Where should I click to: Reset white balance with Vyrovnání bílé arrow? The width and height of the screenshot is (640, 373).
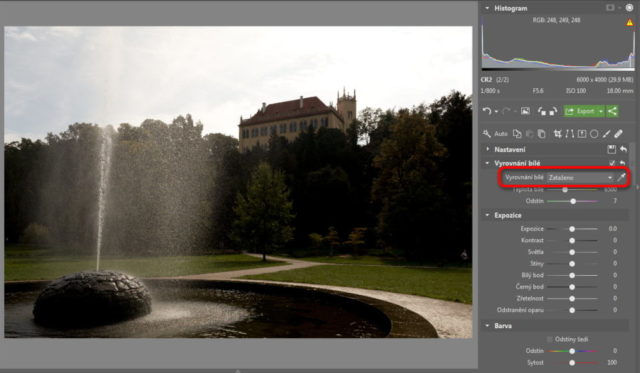click(622, 163)
